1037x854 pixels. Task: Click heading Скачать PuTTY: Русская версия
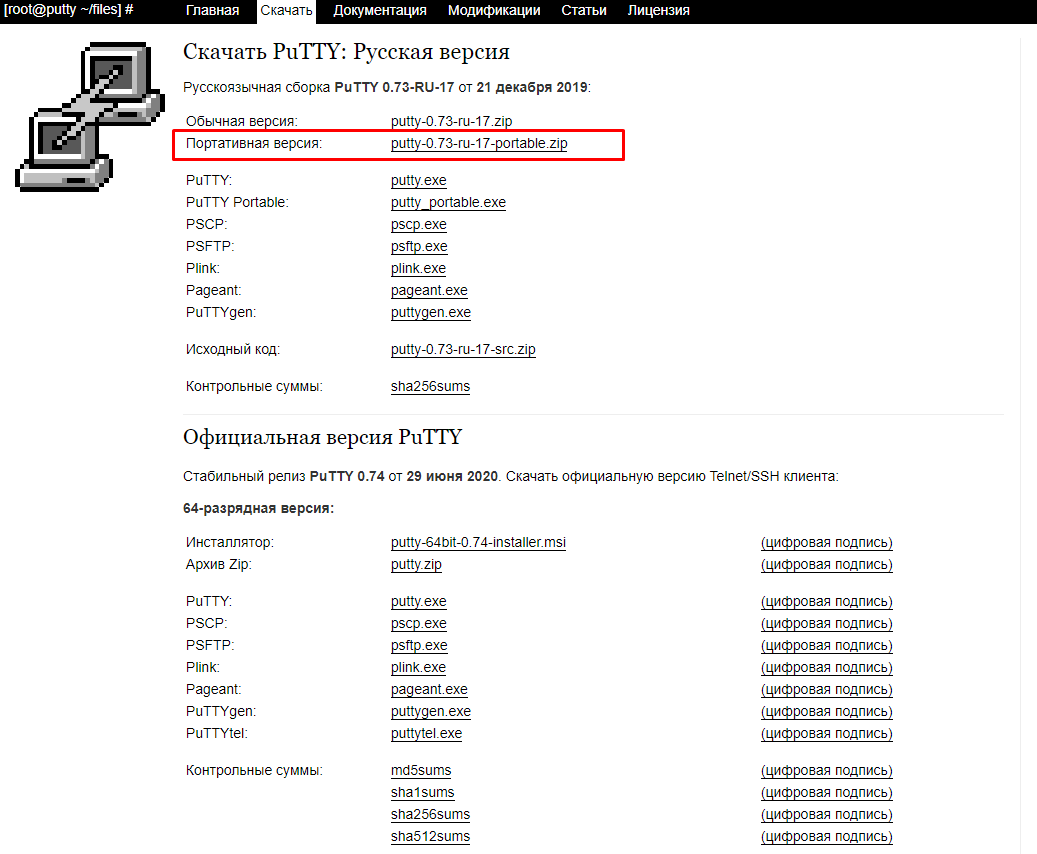point(346,52)
